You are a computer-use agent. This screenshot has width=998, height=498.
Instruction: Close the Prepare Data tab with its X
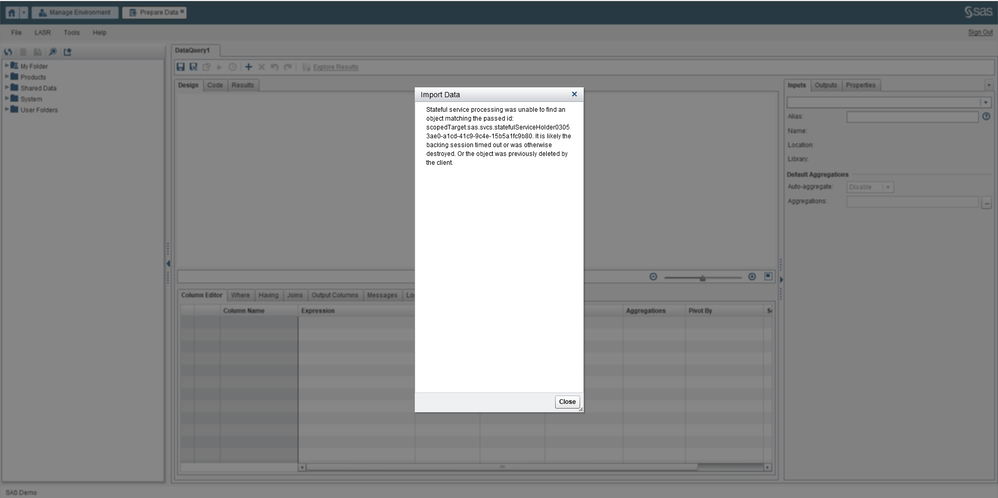182,11
